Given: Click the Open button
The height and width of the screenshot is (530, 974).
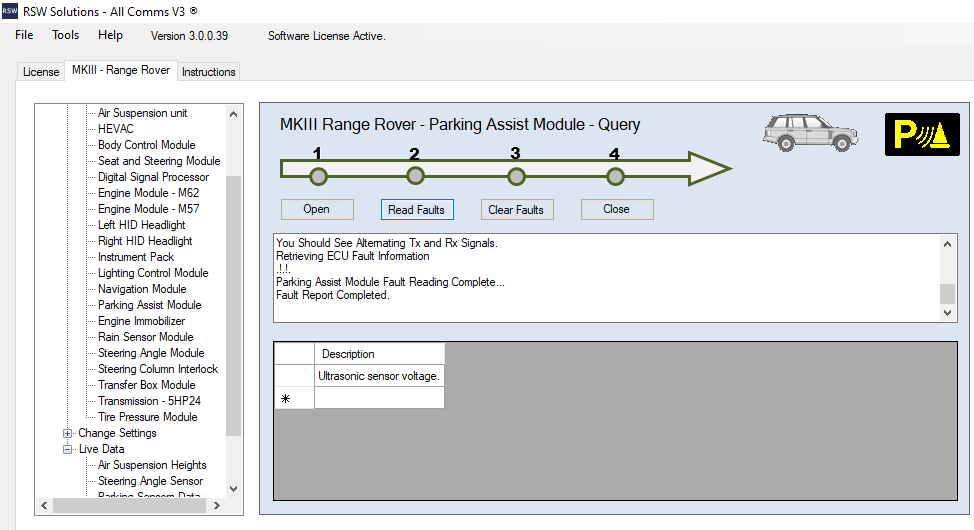Looking at the screenshot, I should [317, 209].
